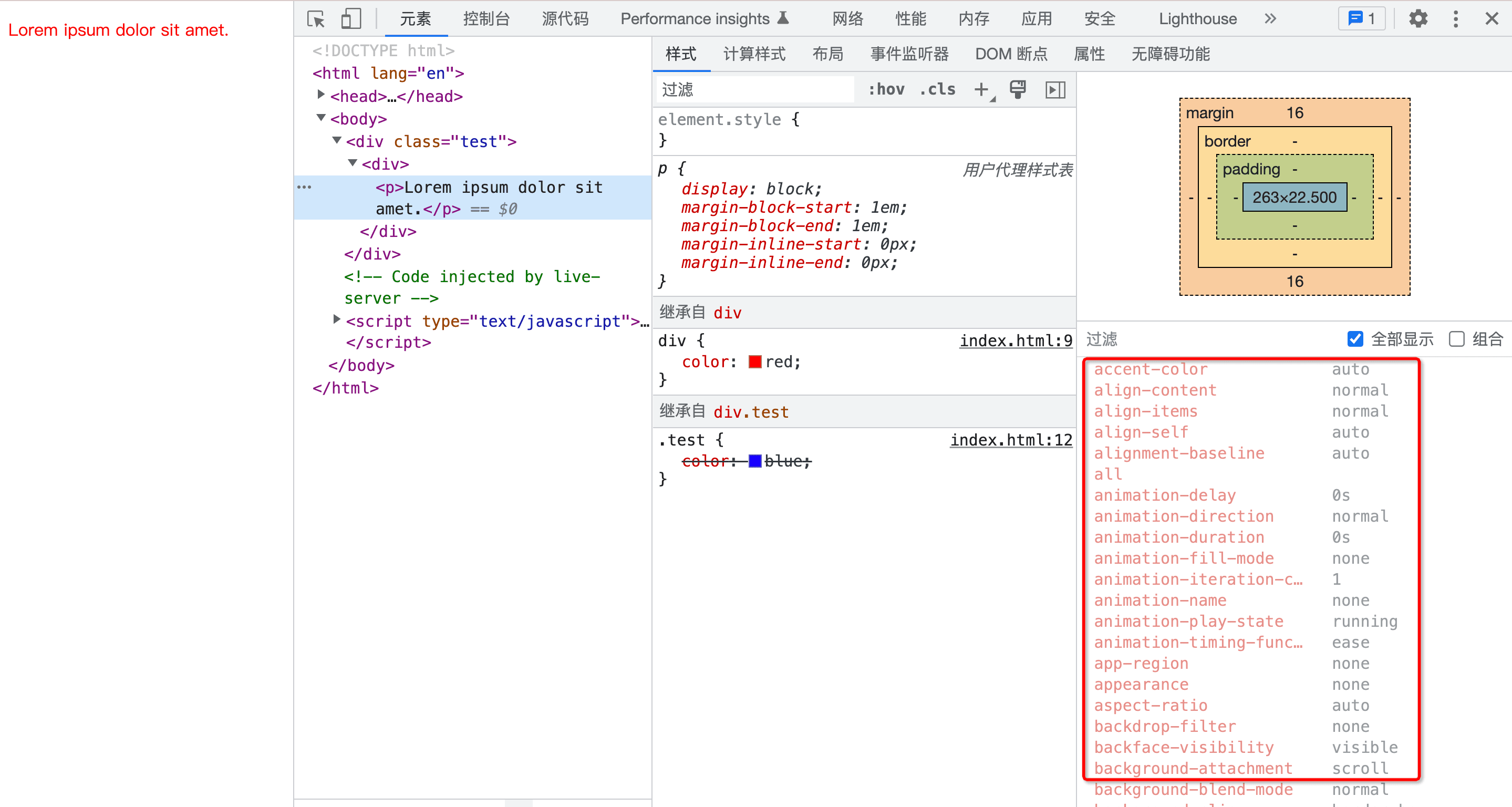Collapse the div class test node
Viewport: 1512px width, 807px height.
pos(336,140)
